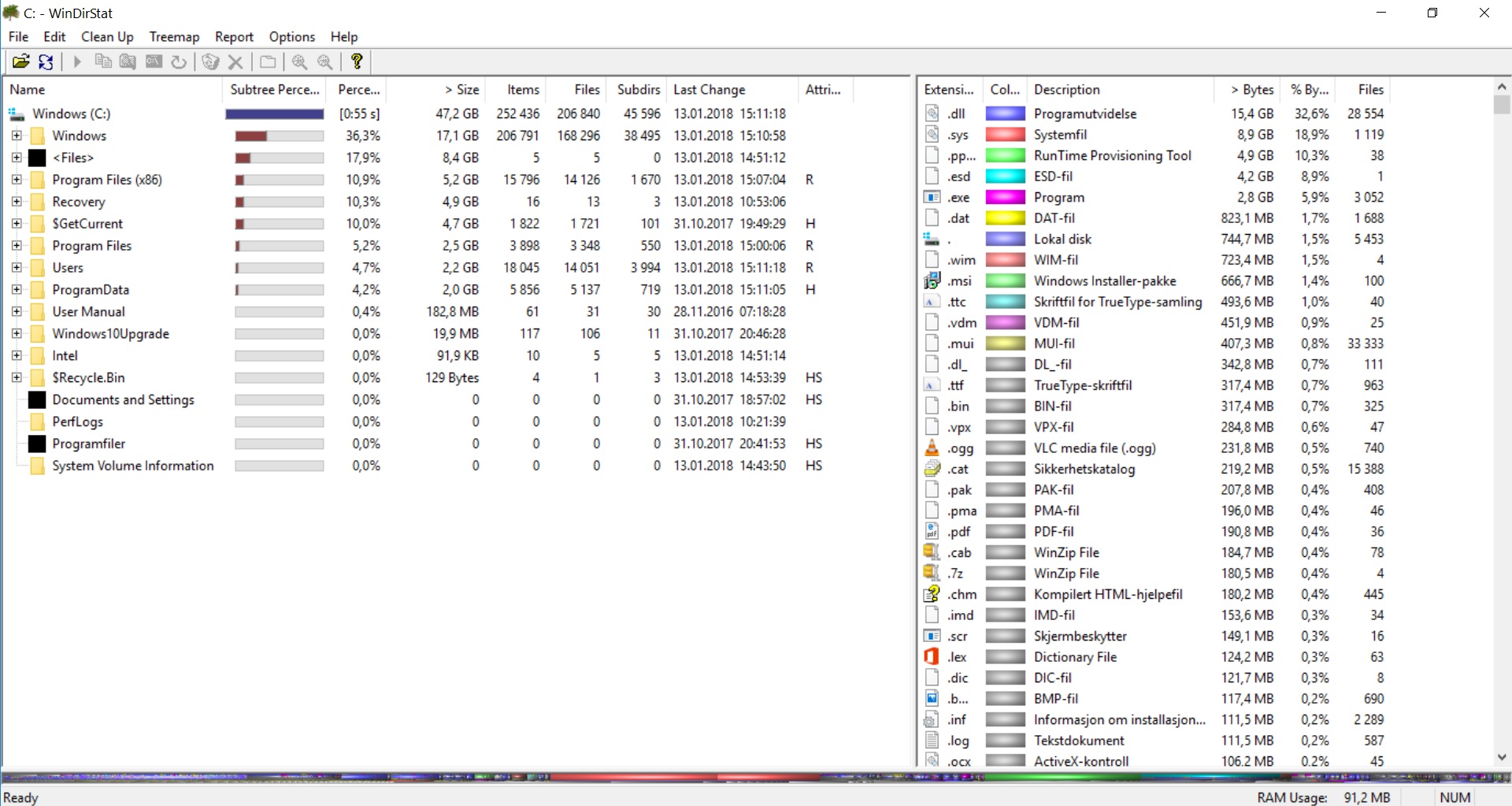Select the System Volume Information folder row

click(x=425, y=466)
